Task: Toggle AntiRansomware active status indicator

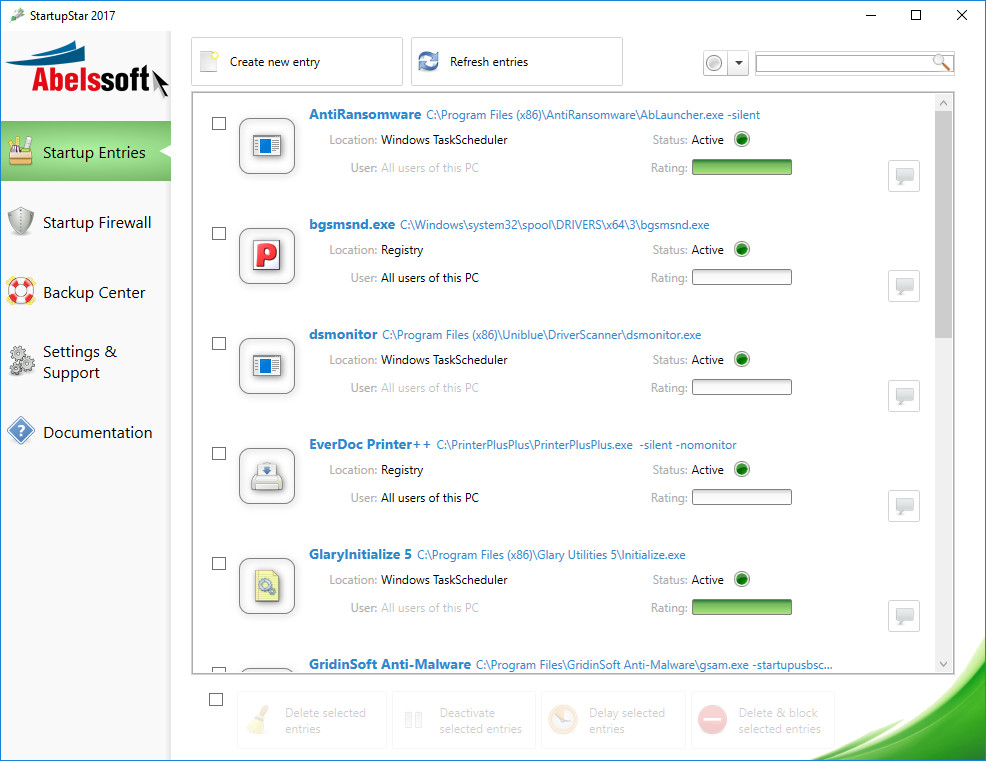Action: click(x=742, y=139)
